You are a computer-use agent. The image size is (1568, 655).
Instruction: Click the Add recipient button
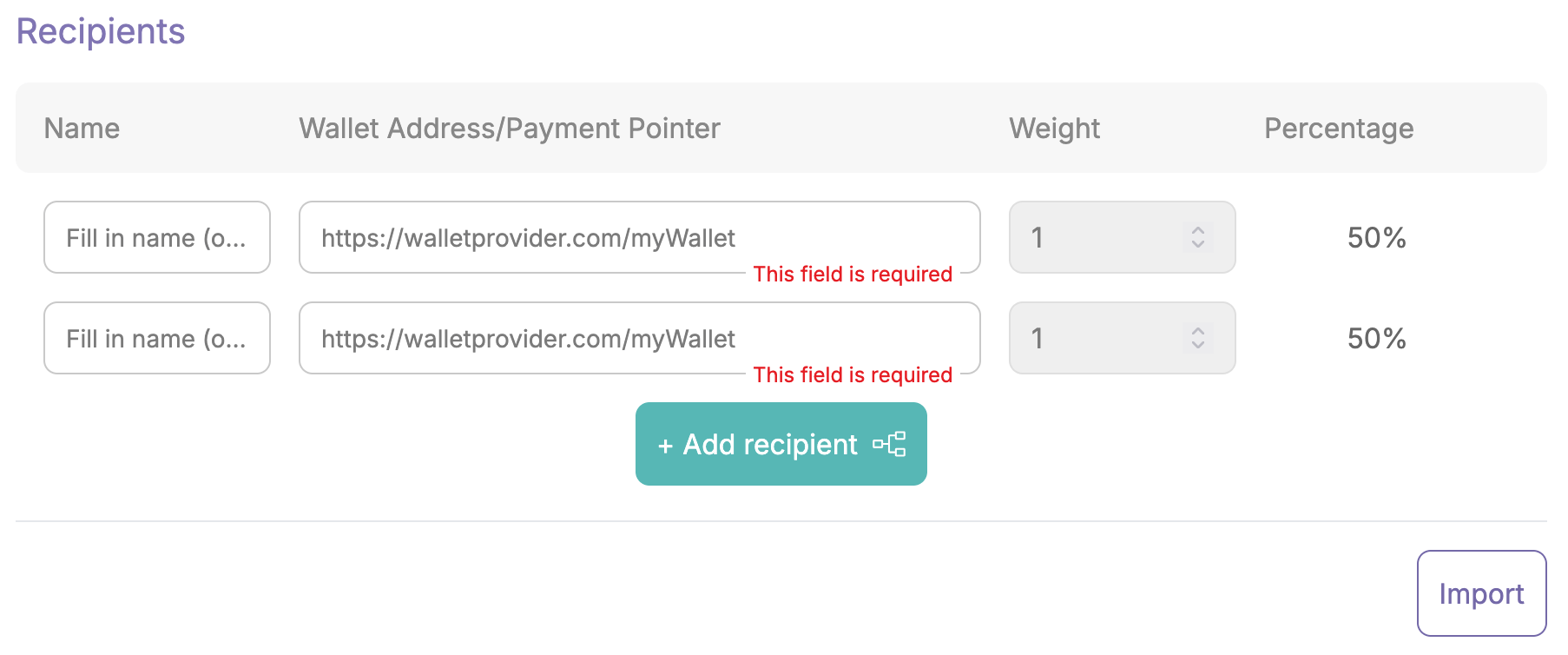pyautogui.click(x=780, y=444)
